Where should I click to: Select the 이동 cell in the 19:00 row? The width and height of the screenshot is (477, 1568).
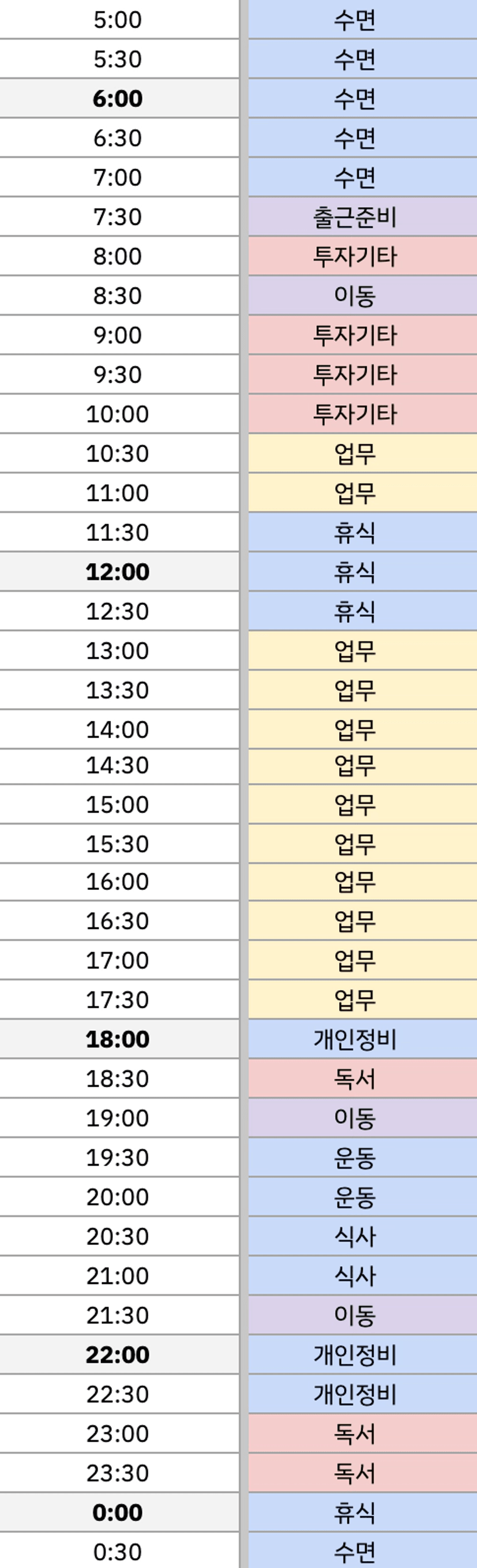(x=355, y=1117)
